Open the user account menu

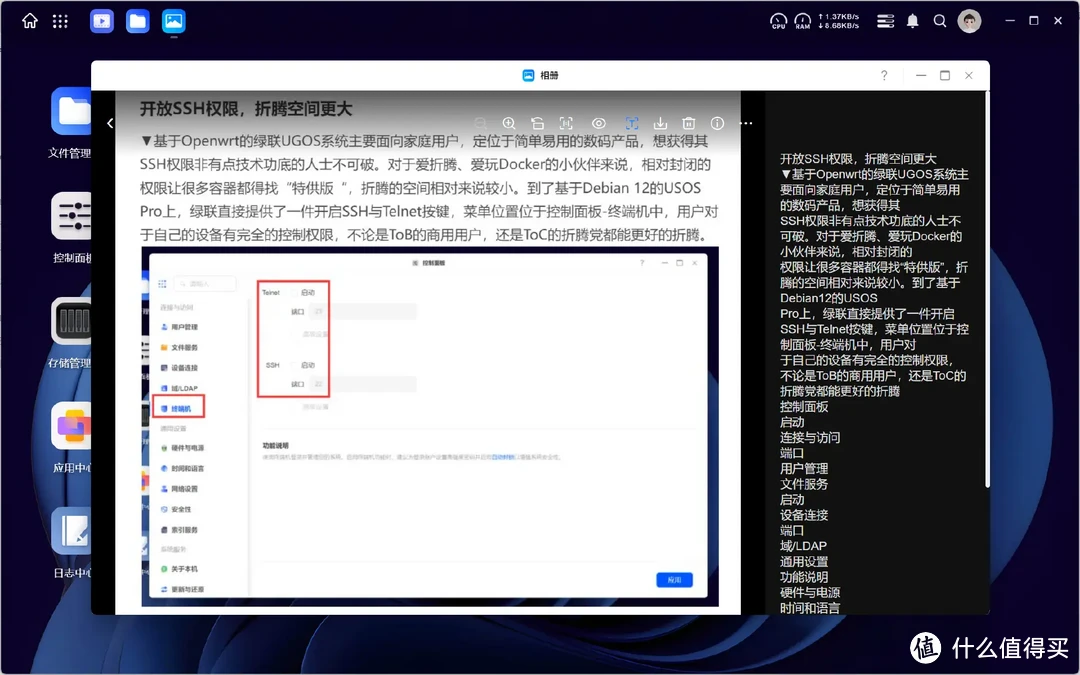pyautogui.click(x=969, y=21)
